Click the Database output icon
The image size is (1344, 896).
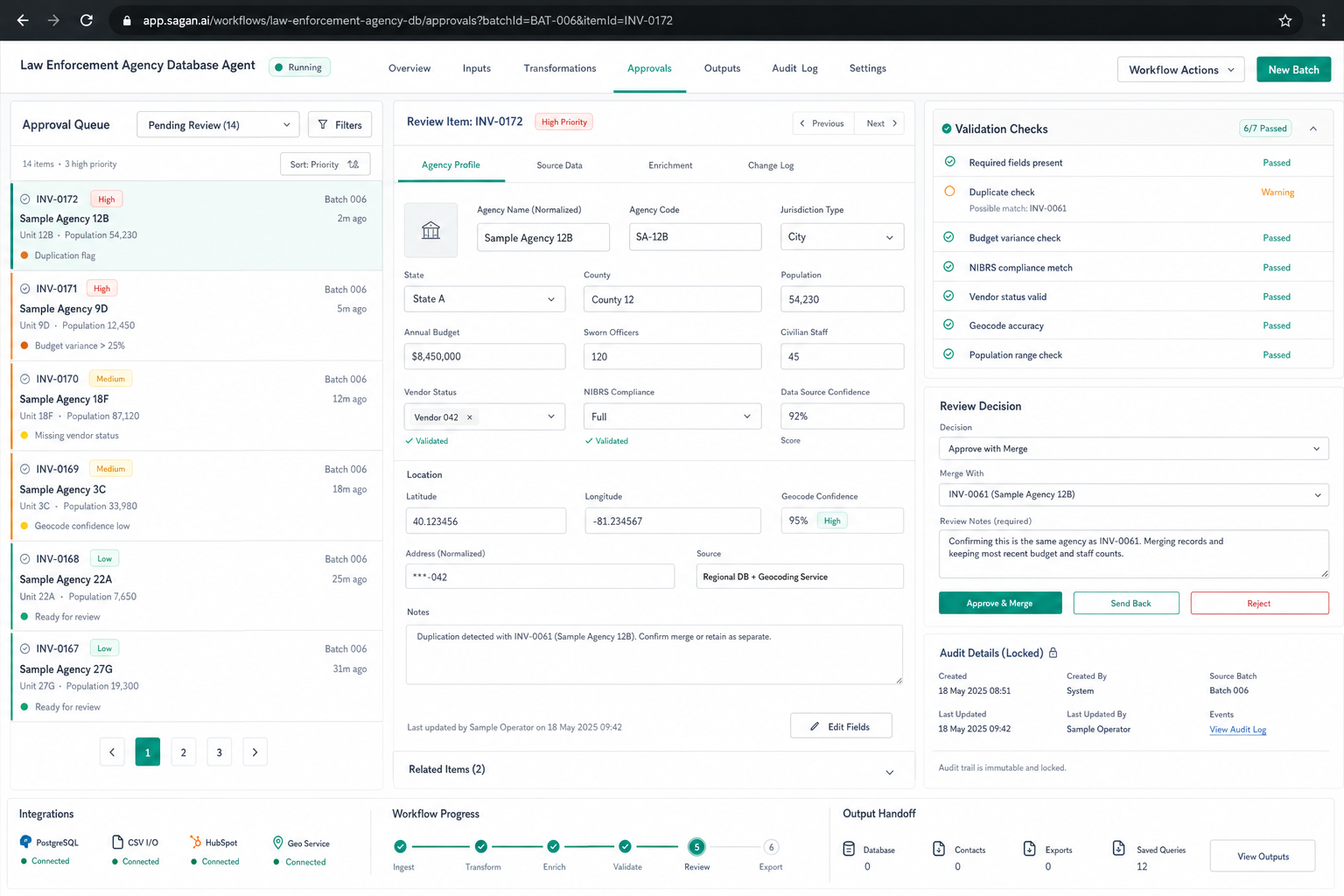point(849,849)
